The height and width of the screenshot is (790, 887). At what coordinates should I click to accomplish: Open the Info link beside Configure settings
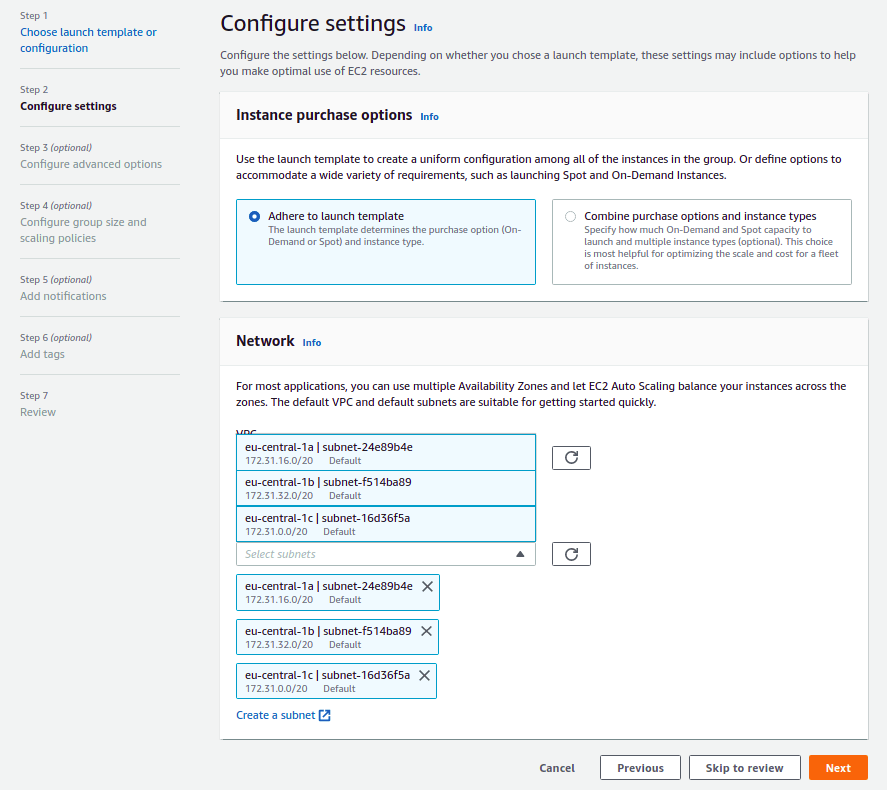(423, 28)
